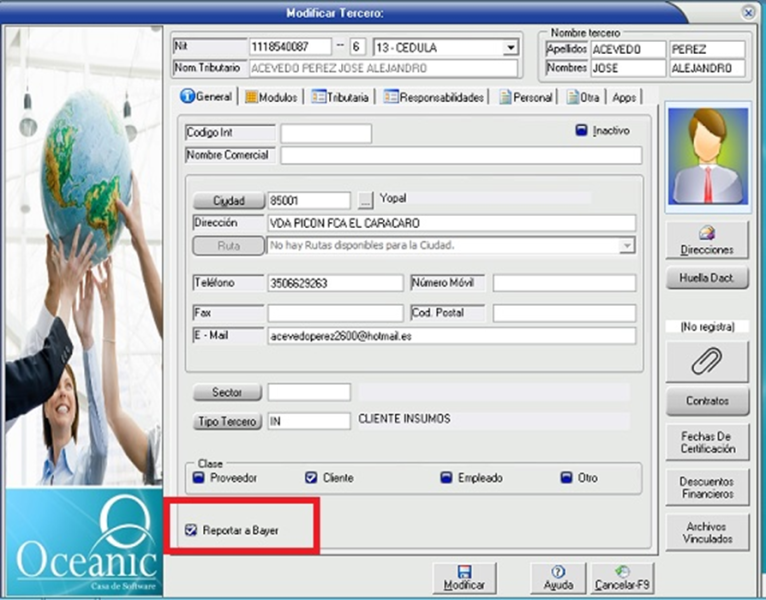Click the Modificar save disk button
The image size is (766, 600).
pyautogui.click(x=464, y=578)
